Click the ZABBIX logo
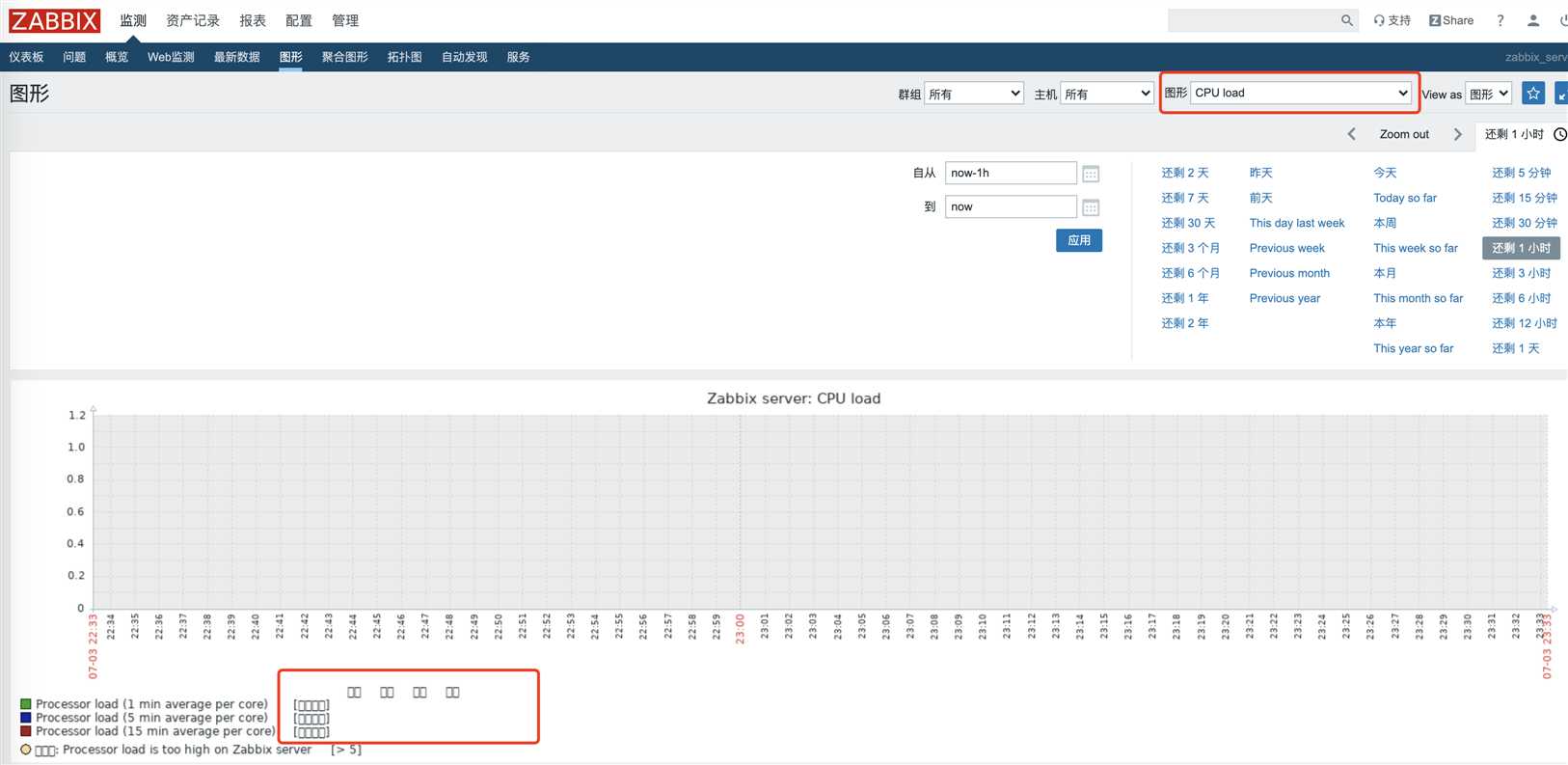Image resolution: width=1568 pixels, height=765 pixels. click(x=55, y=20)
